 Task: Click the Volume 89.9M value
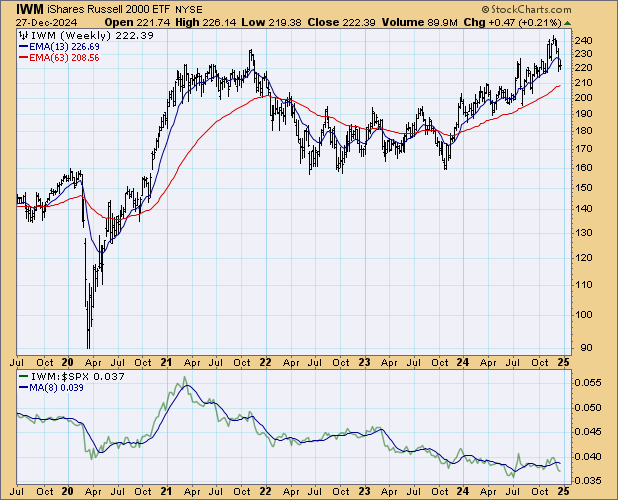click(x=419, y=22)
